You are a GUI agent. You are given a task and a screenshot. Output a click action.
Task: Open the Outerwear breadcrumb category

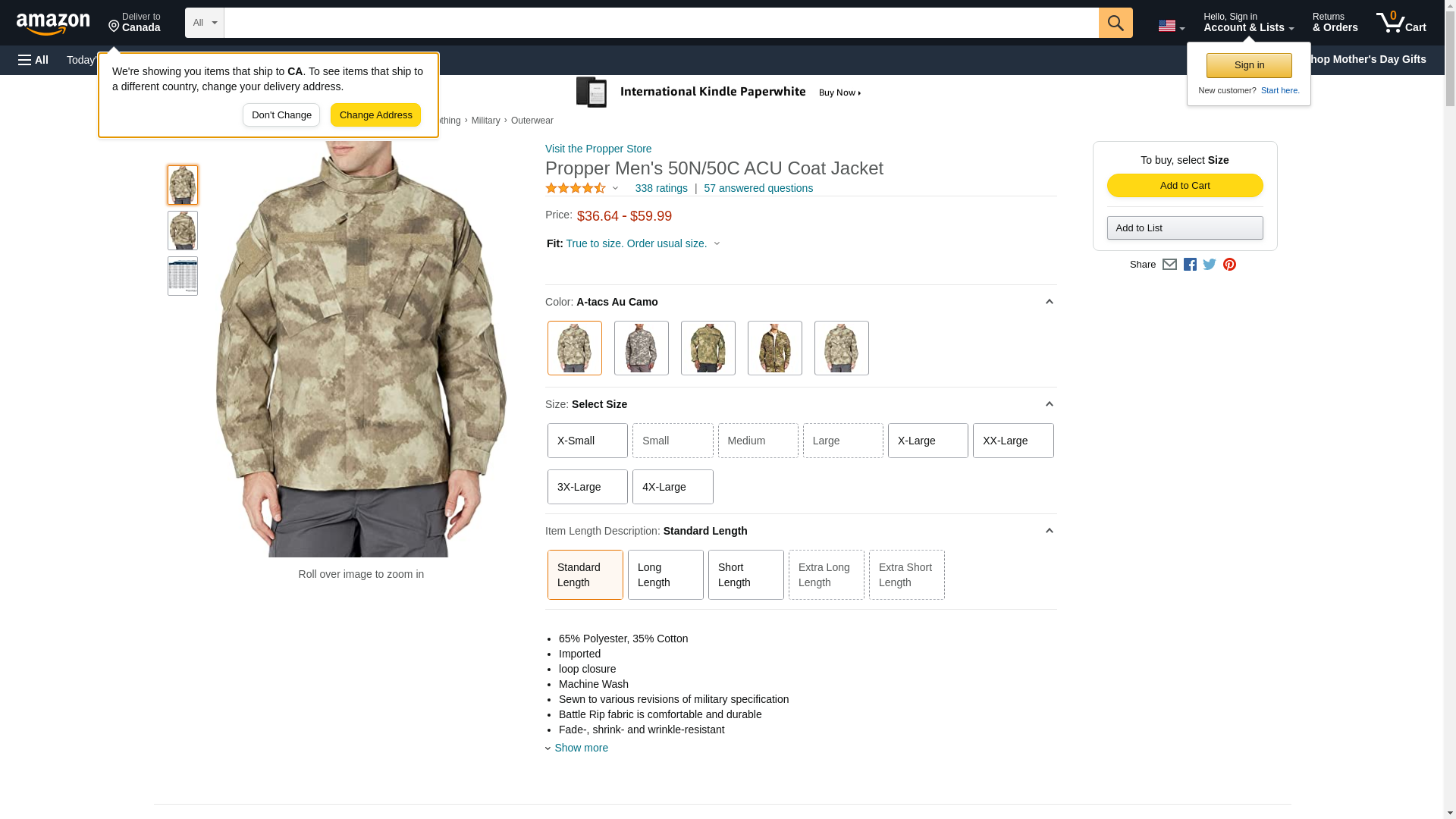532,121
